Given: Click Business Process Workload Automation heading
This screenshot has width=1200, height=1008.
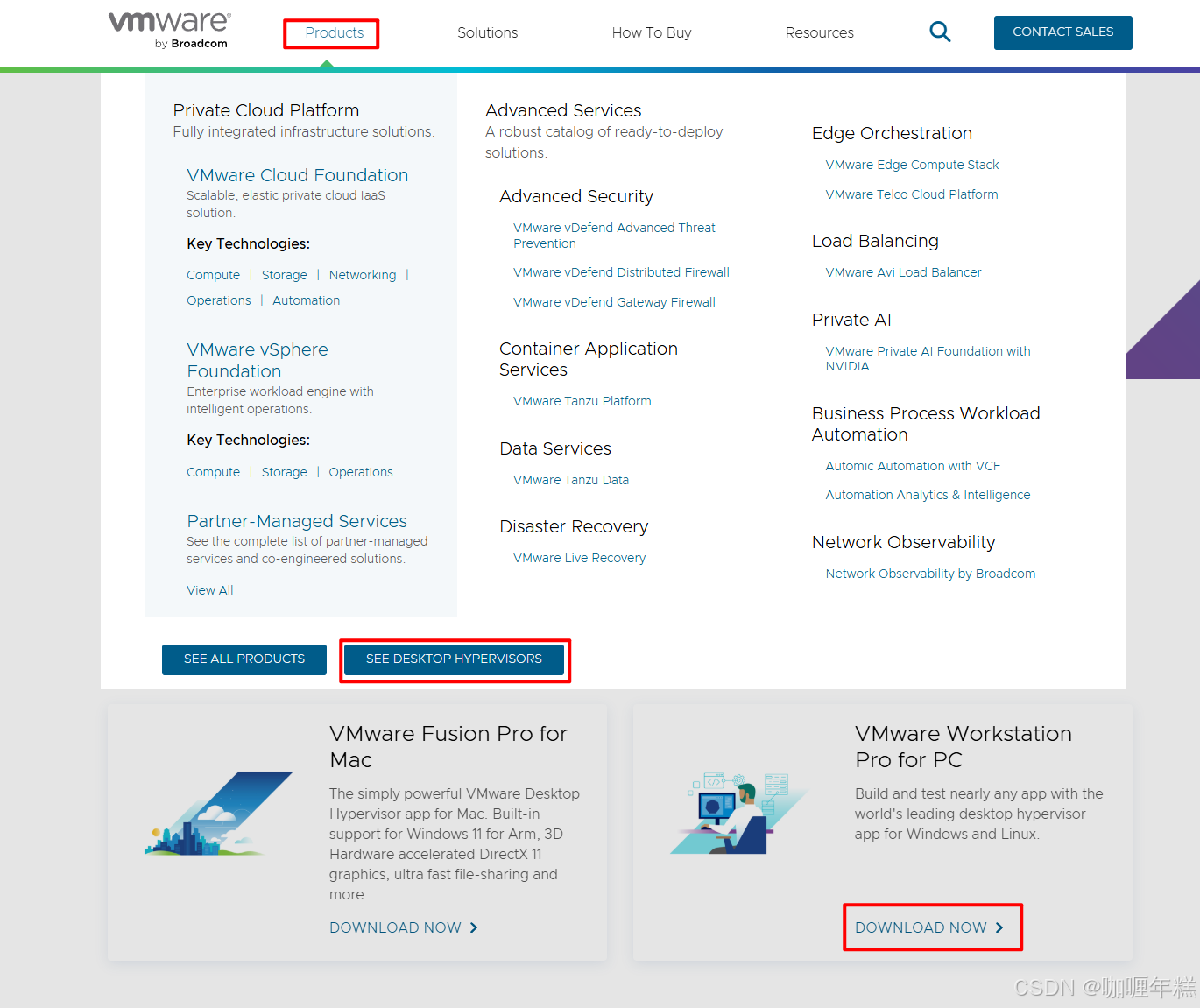Looking at the screenshot, I should coord(926,424).
